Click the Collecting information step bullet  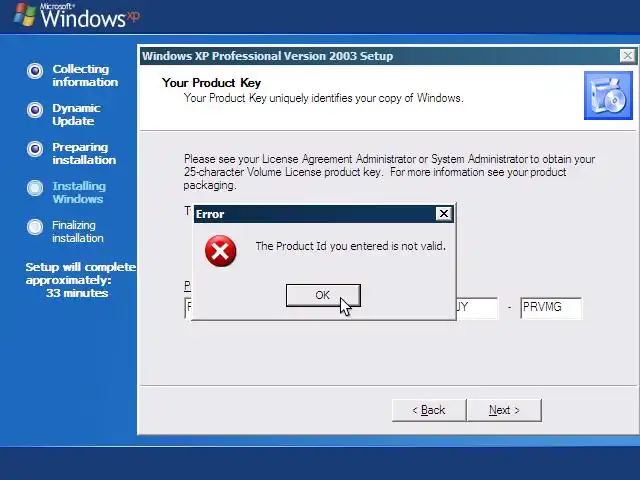(35, 71)
